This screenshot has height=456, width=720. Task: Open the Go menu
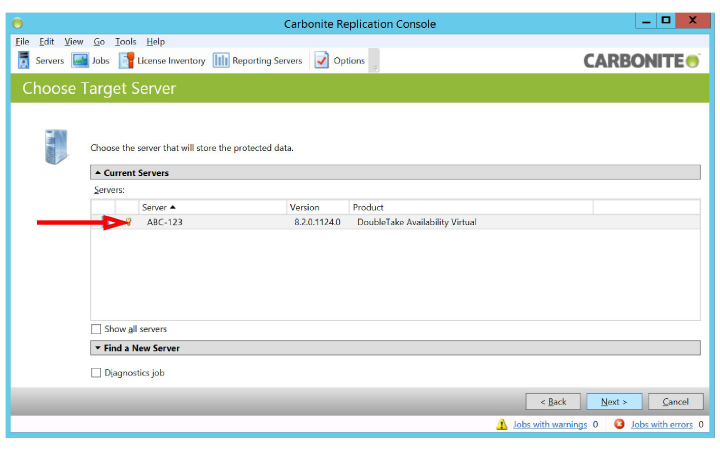coord(99,42)
